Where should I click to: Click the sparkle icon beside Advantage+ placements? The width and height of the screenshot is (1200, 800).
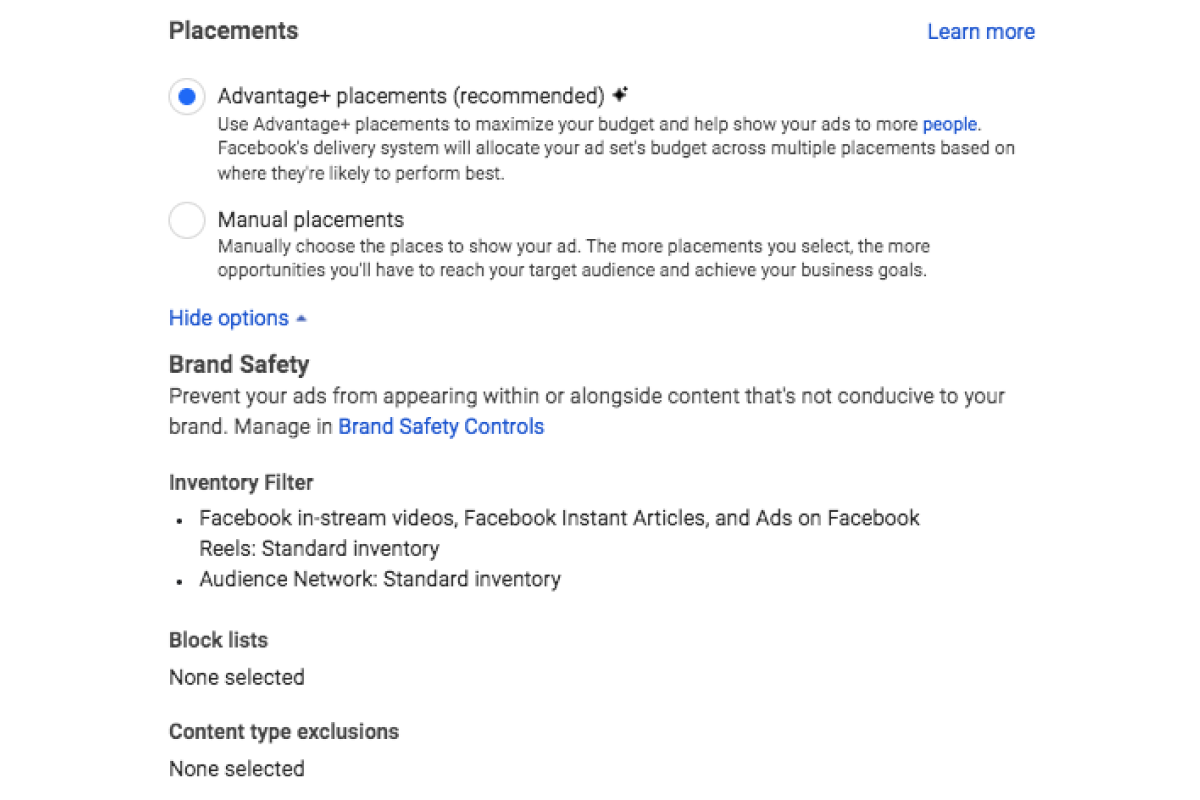tap(621, 95)
